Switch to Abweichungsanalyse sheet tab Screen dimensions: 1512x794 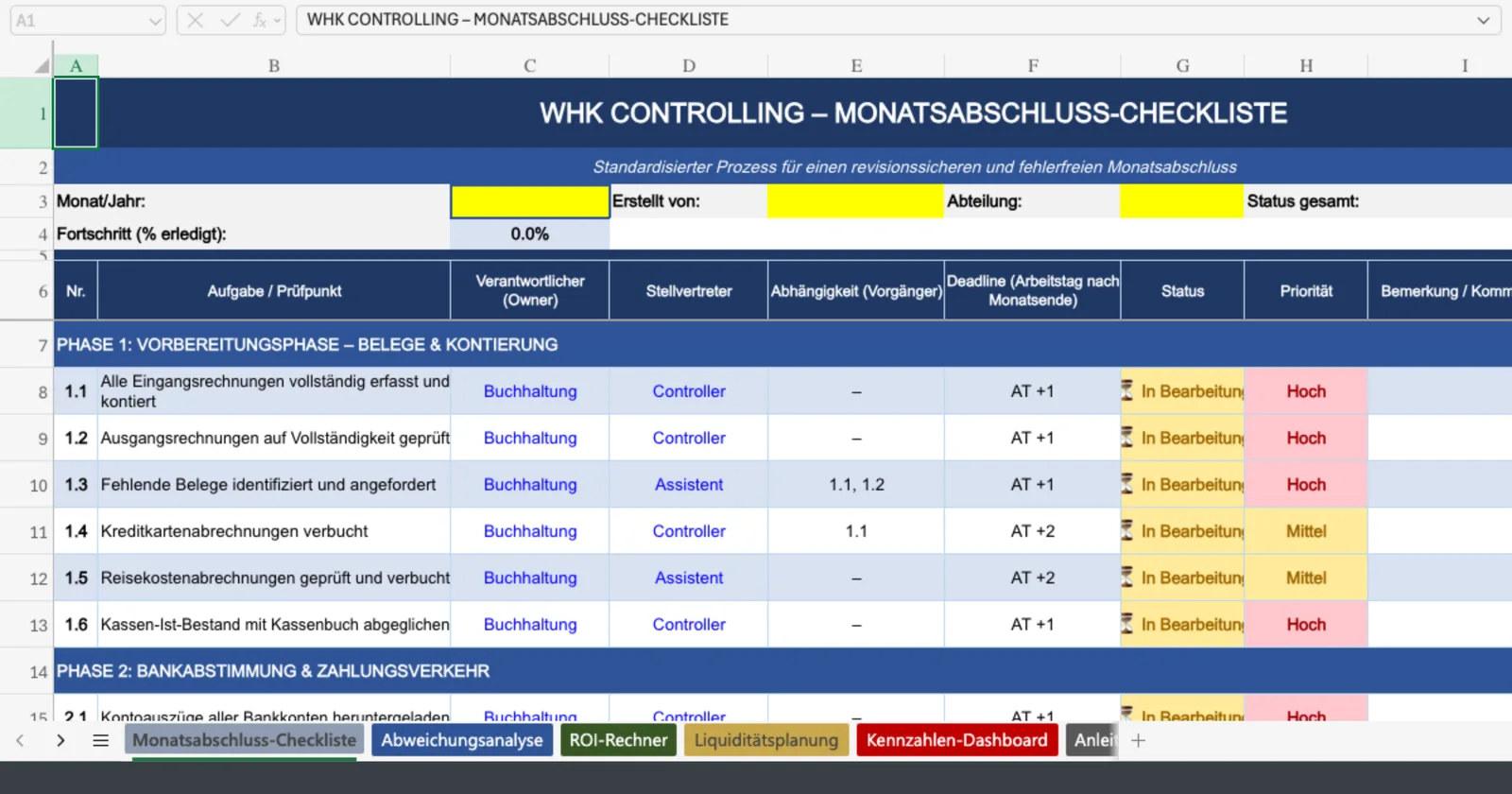tap(462, 740)
